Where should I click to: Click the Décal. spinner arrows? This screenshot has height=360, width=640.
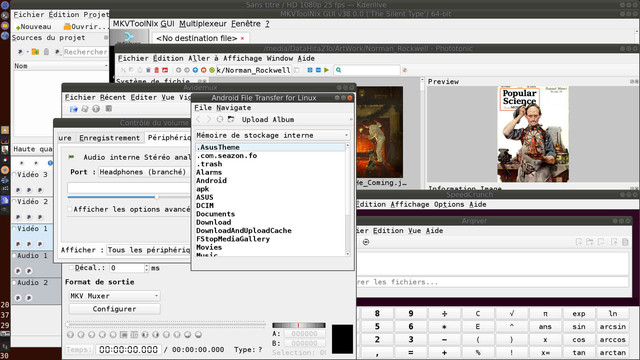[147, 268]
